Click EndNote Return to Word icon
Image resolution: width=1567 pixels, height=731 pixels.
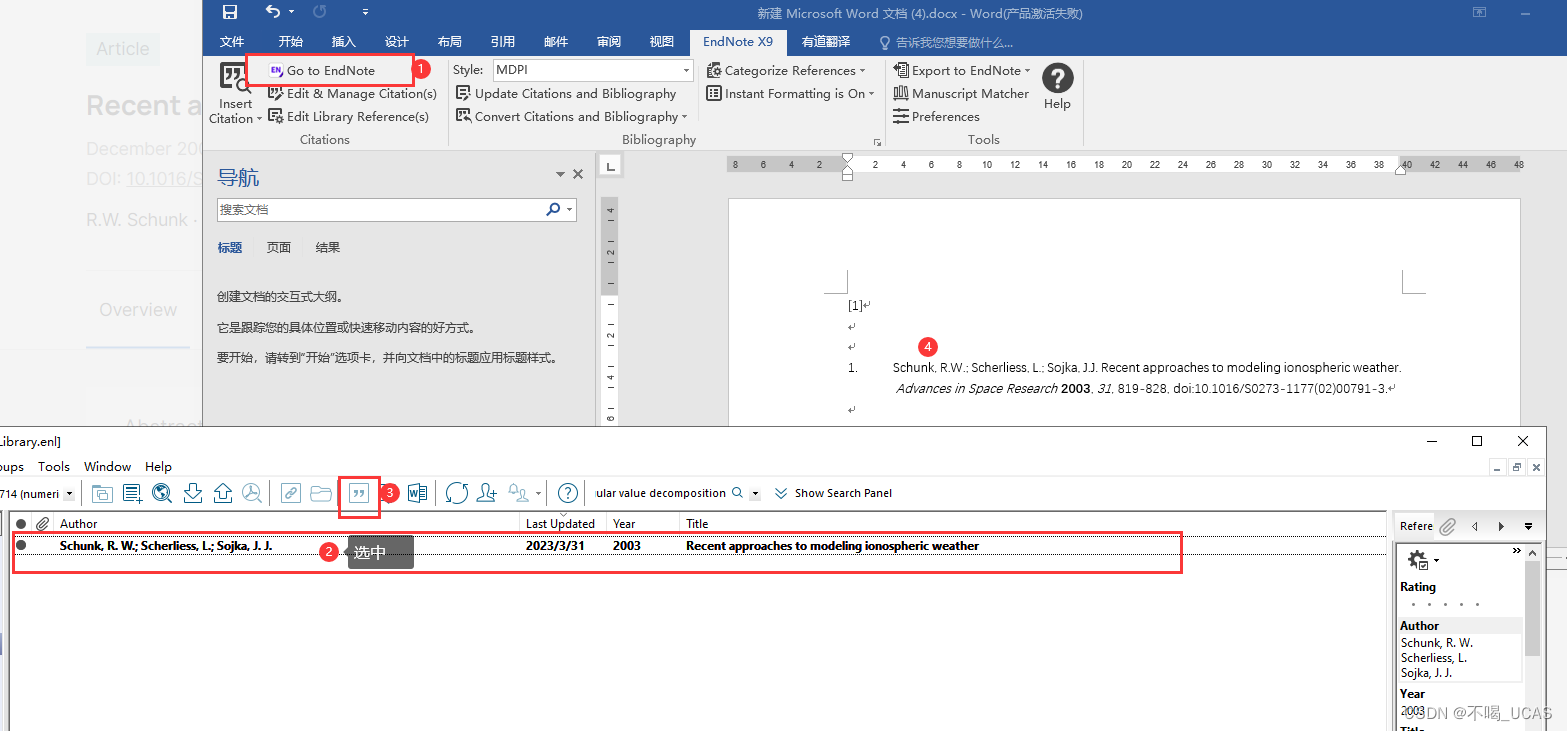coord(417,493)
